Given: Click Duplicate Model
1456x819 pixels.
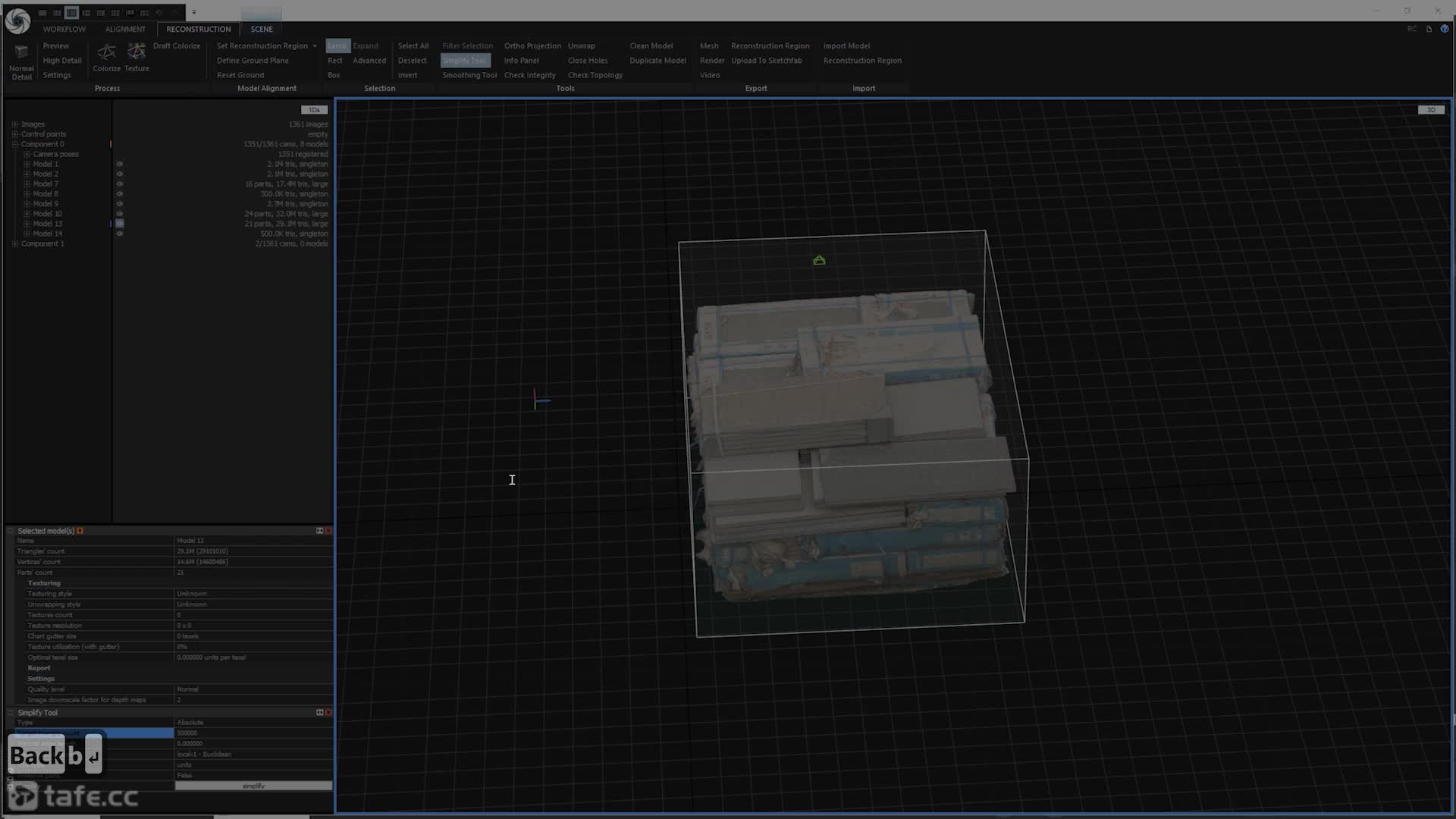Looking at the screenshot, I should 657,61.
